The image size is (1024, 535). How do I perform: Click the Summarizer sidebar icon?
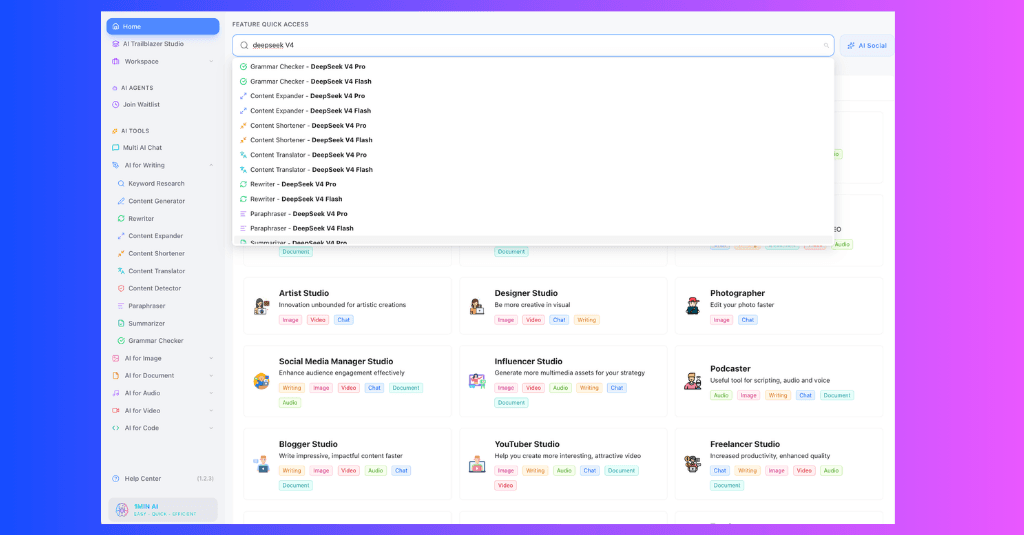(x=121, y=323)
